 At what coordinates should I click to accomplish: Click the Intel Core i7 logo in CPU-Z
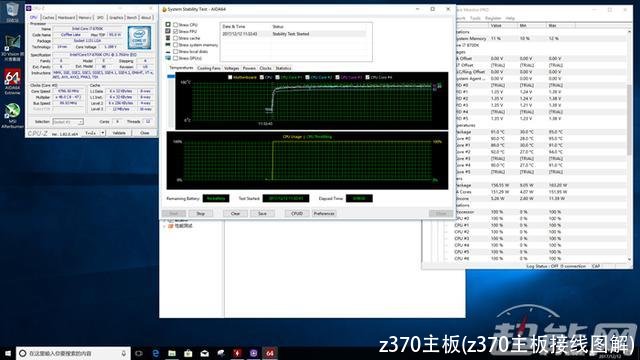click(139, 37)
